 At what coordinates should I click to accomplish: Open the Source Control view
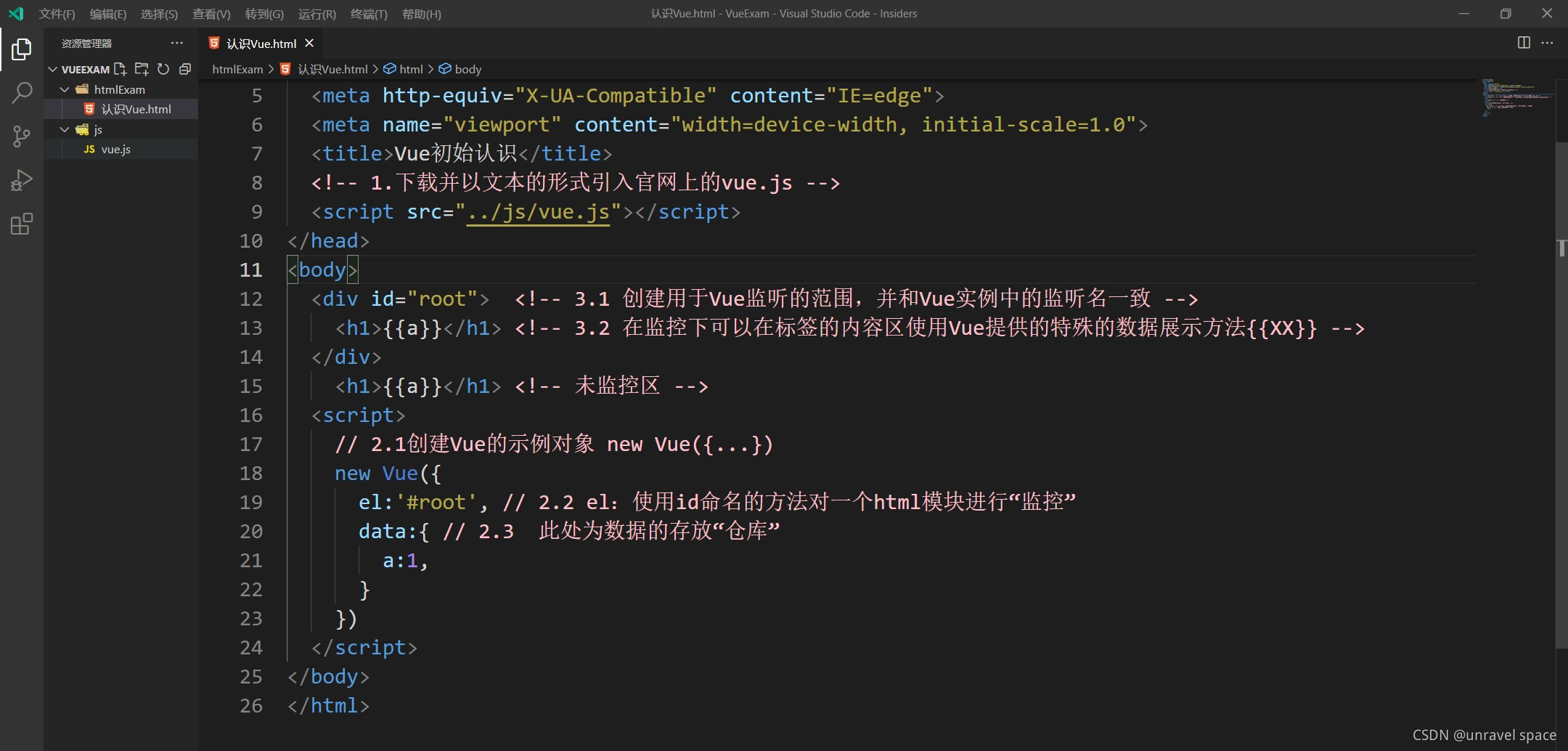click(x=22, y=137)
